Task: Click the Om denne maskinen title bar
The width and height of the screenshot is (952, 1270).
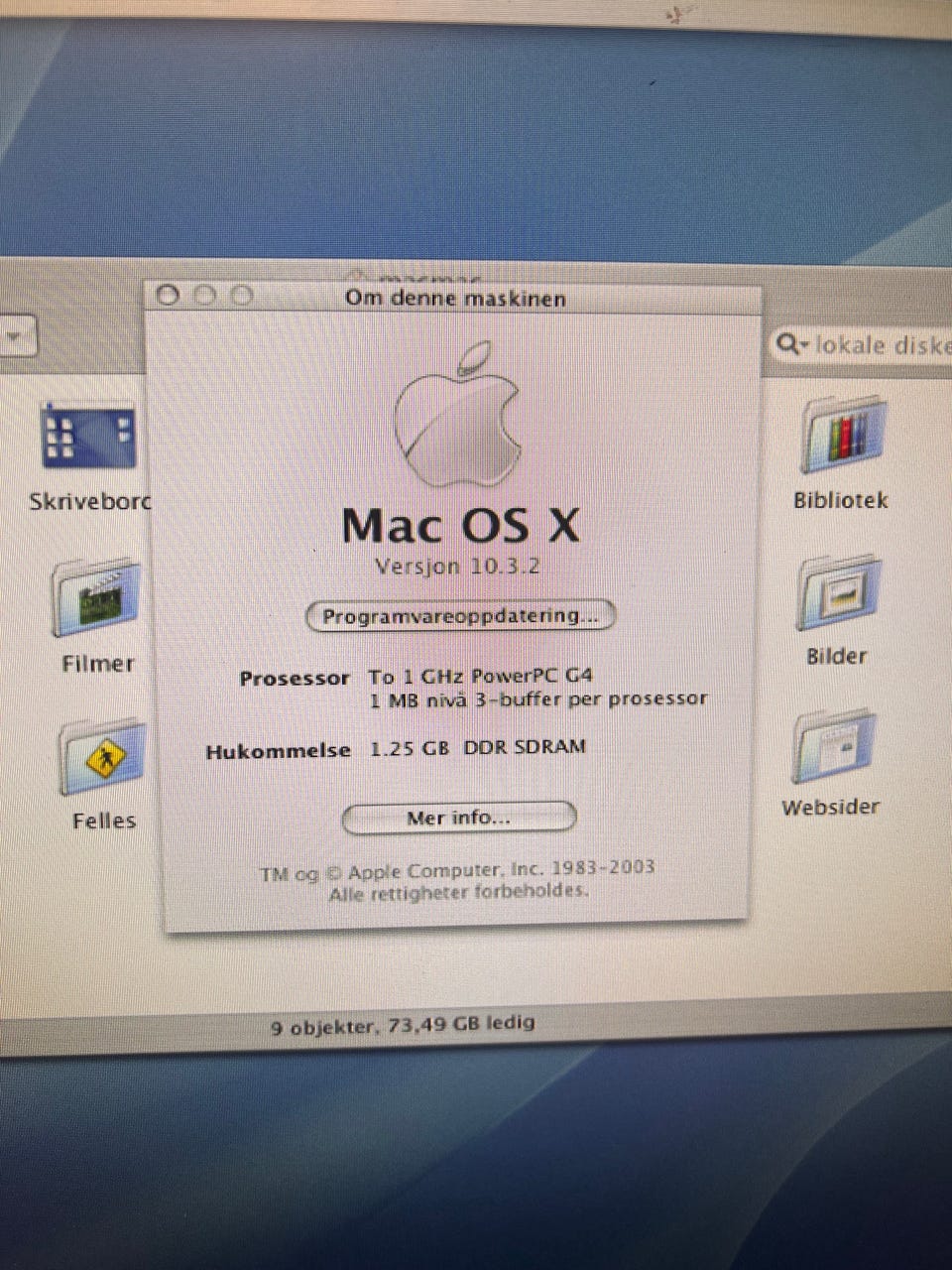Action: coord(455,298)
